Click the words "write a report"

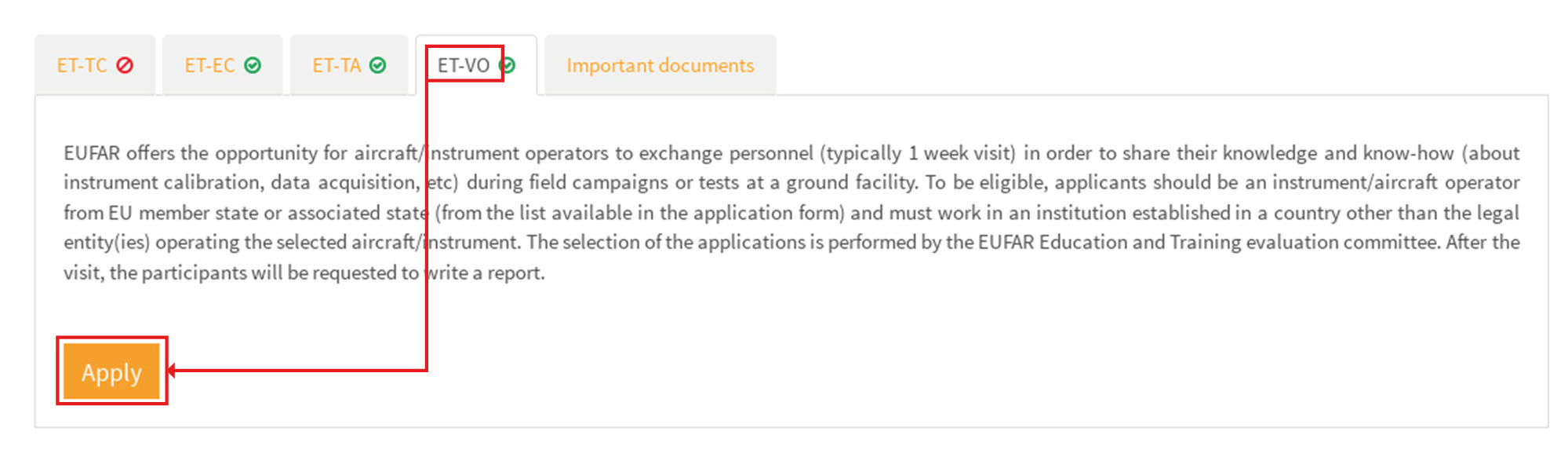coord(484,273)
